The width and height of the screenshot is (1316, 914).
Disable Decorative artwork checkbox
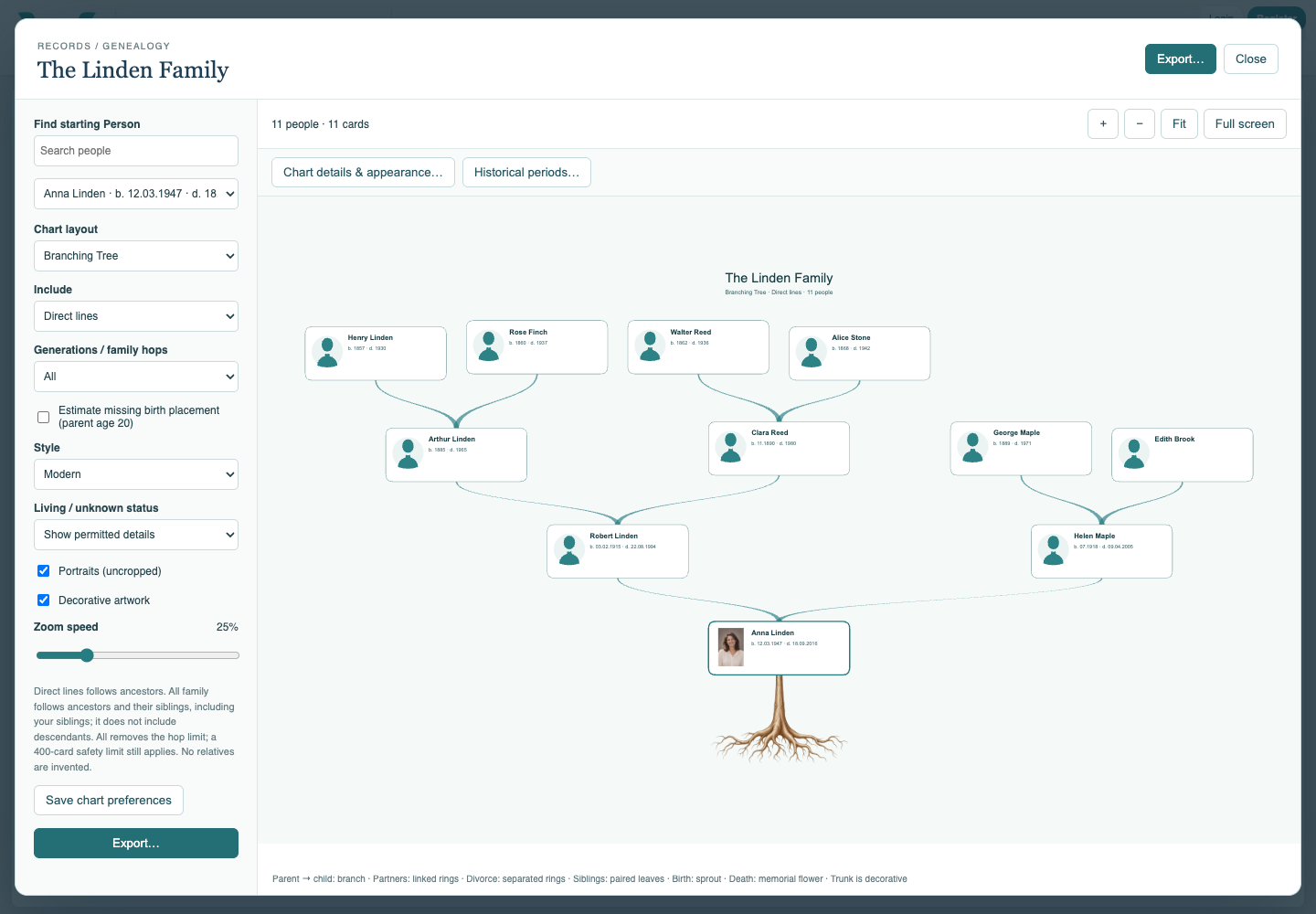click(x=43, y=600)
